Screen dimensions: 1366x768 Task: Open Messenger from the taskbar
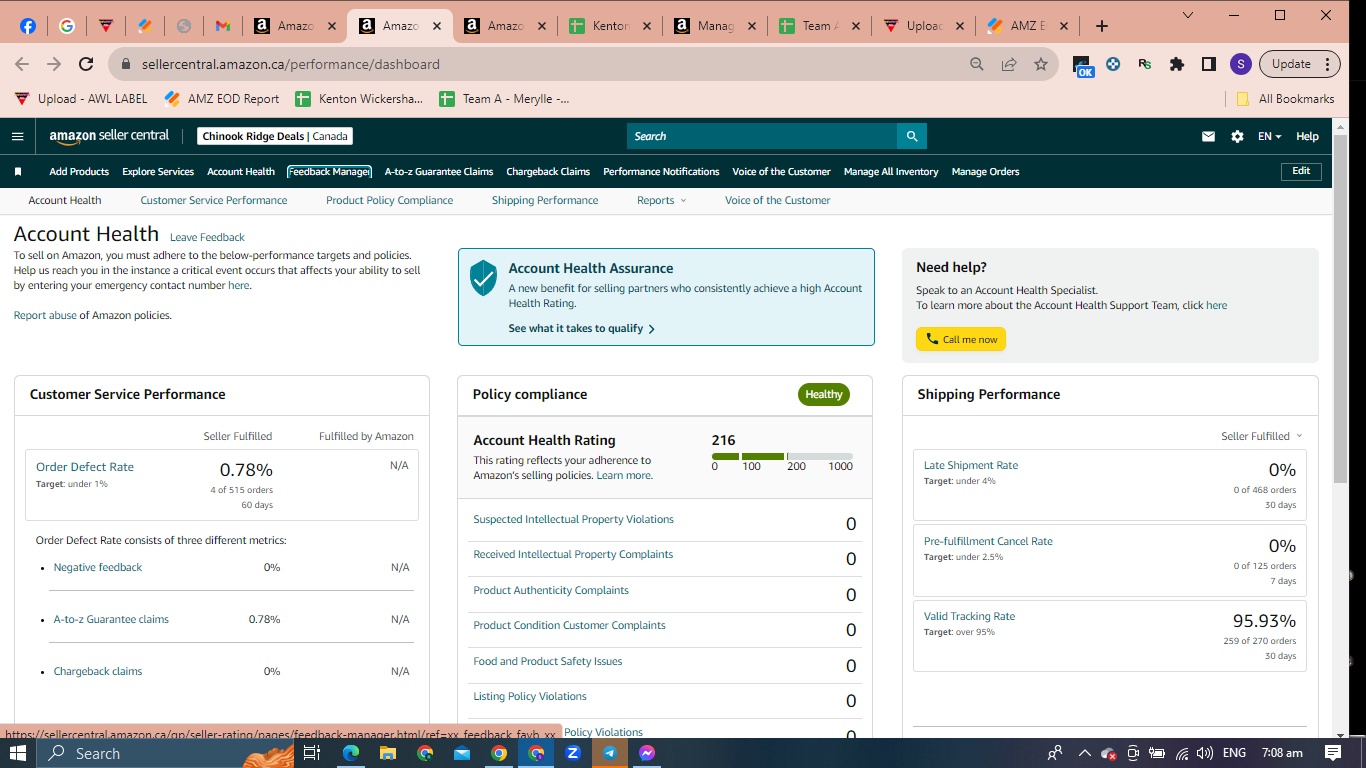pyautogui.click(x=647, y=753)
